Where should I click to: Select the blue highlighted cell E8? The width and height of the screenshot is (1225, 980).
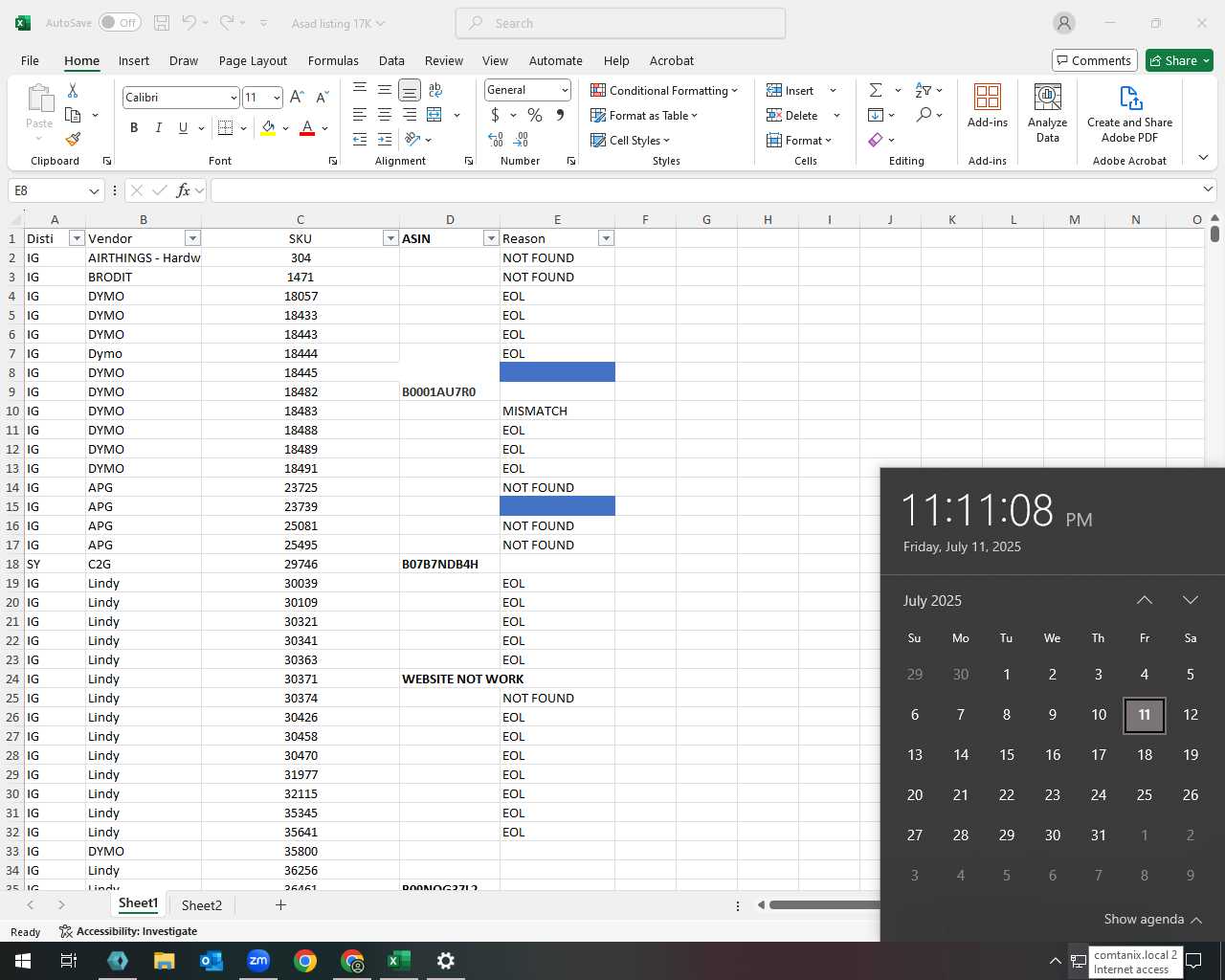(x=557, y=372)
